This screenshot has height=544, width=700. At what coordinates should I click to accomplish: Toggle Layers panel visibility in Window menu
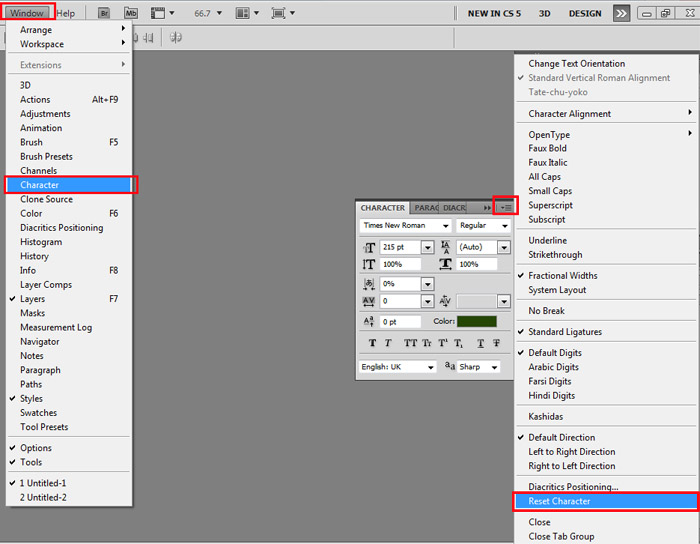(x=32, y=299)
